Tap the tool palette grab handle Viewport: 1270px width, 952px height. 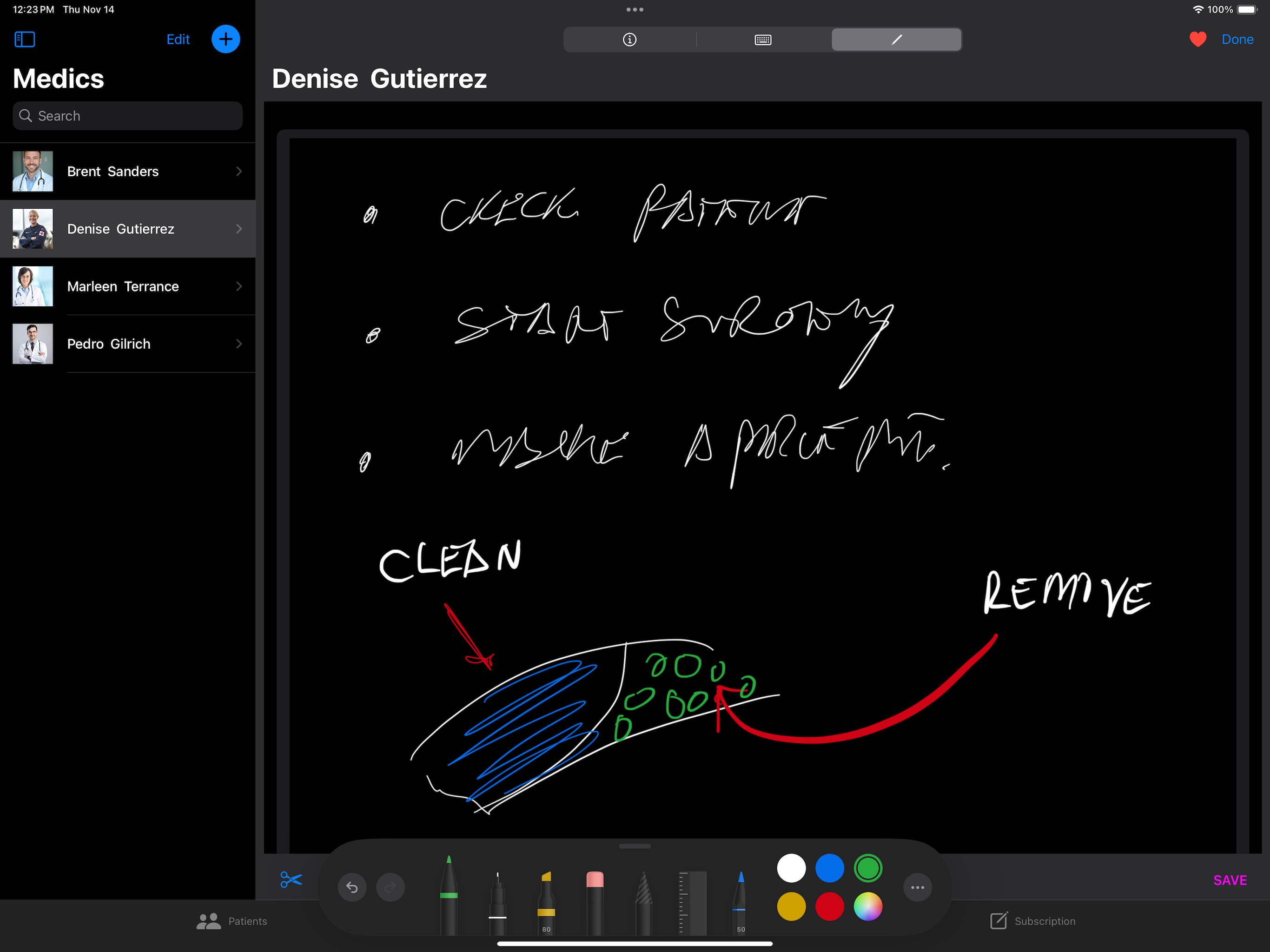point(635,846)
